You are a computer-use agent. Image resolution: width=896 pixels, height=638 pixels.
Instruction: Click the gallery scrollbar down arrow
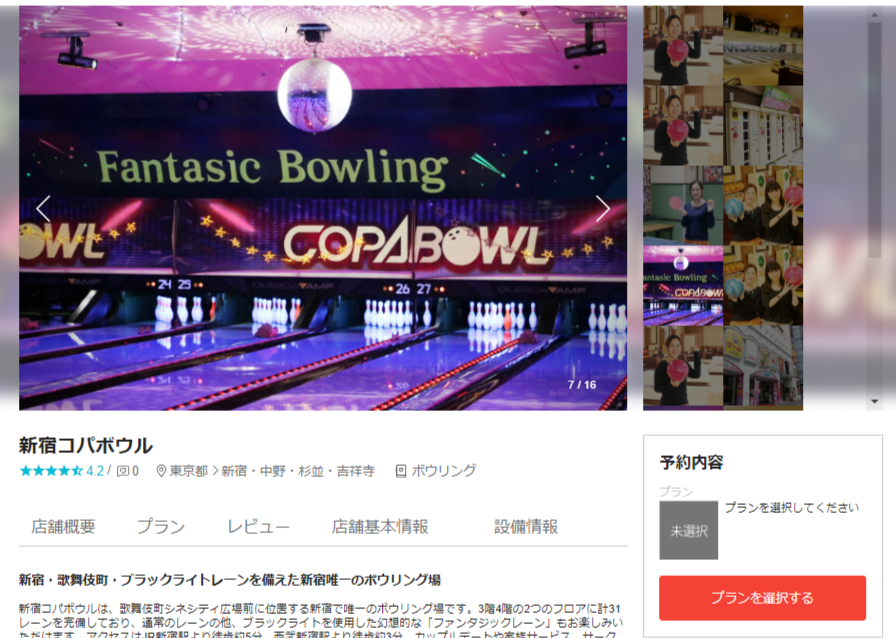point(874,402)
